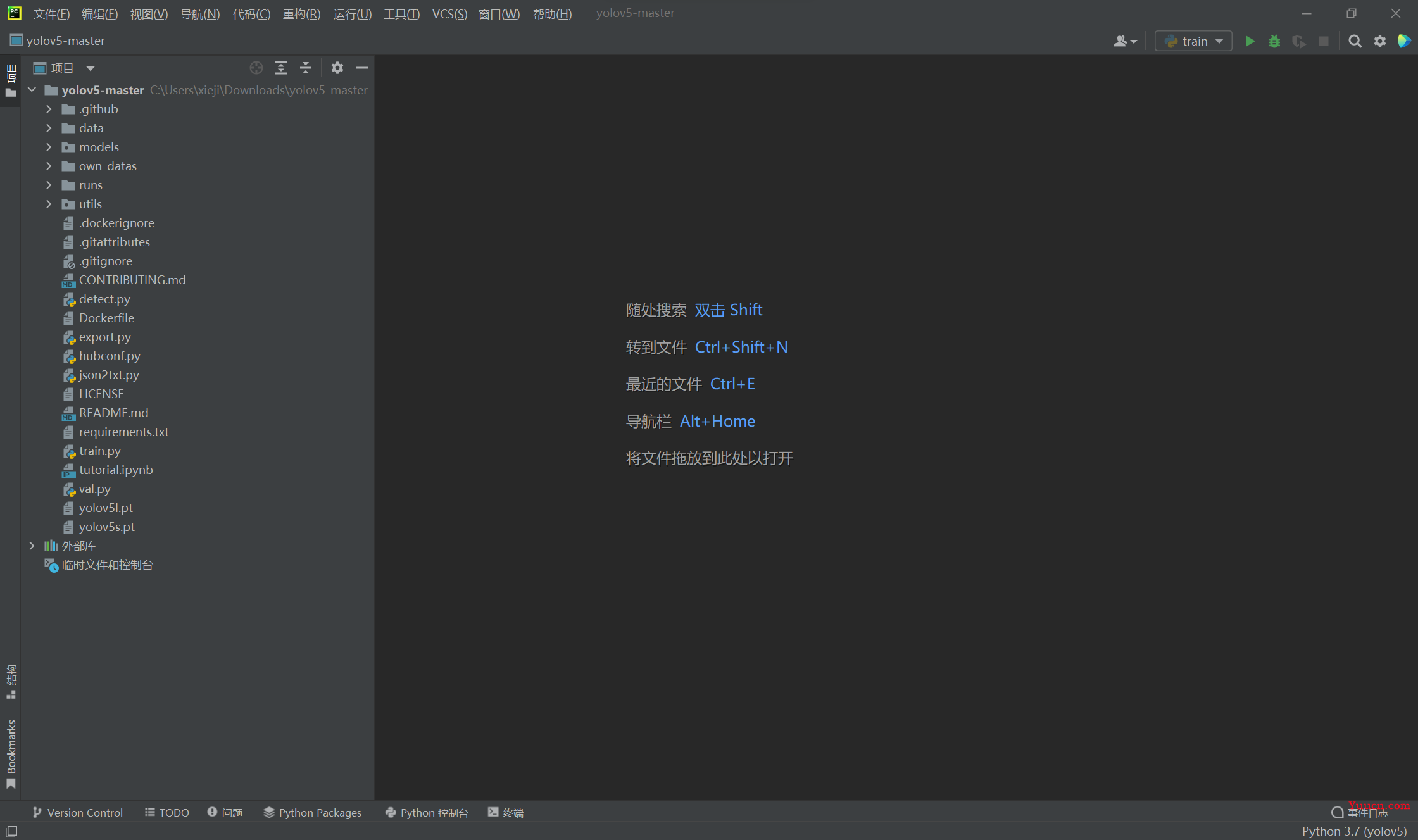
Task: Open 运行(U) menu
Action: (x=353, y=13)
